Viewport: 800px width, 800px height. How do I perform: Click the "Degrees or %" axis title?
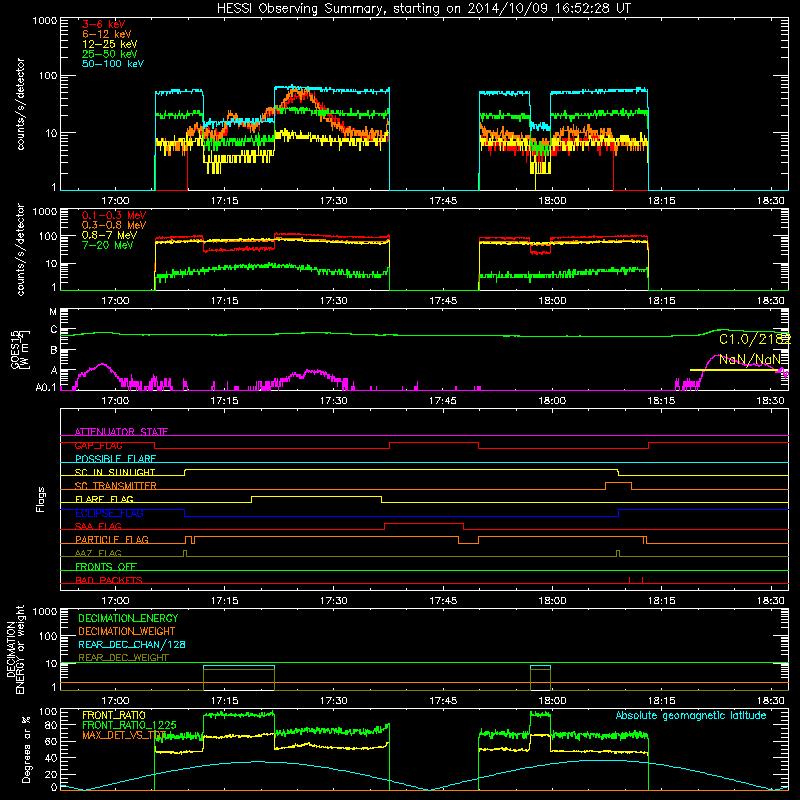tap(26, 749)
